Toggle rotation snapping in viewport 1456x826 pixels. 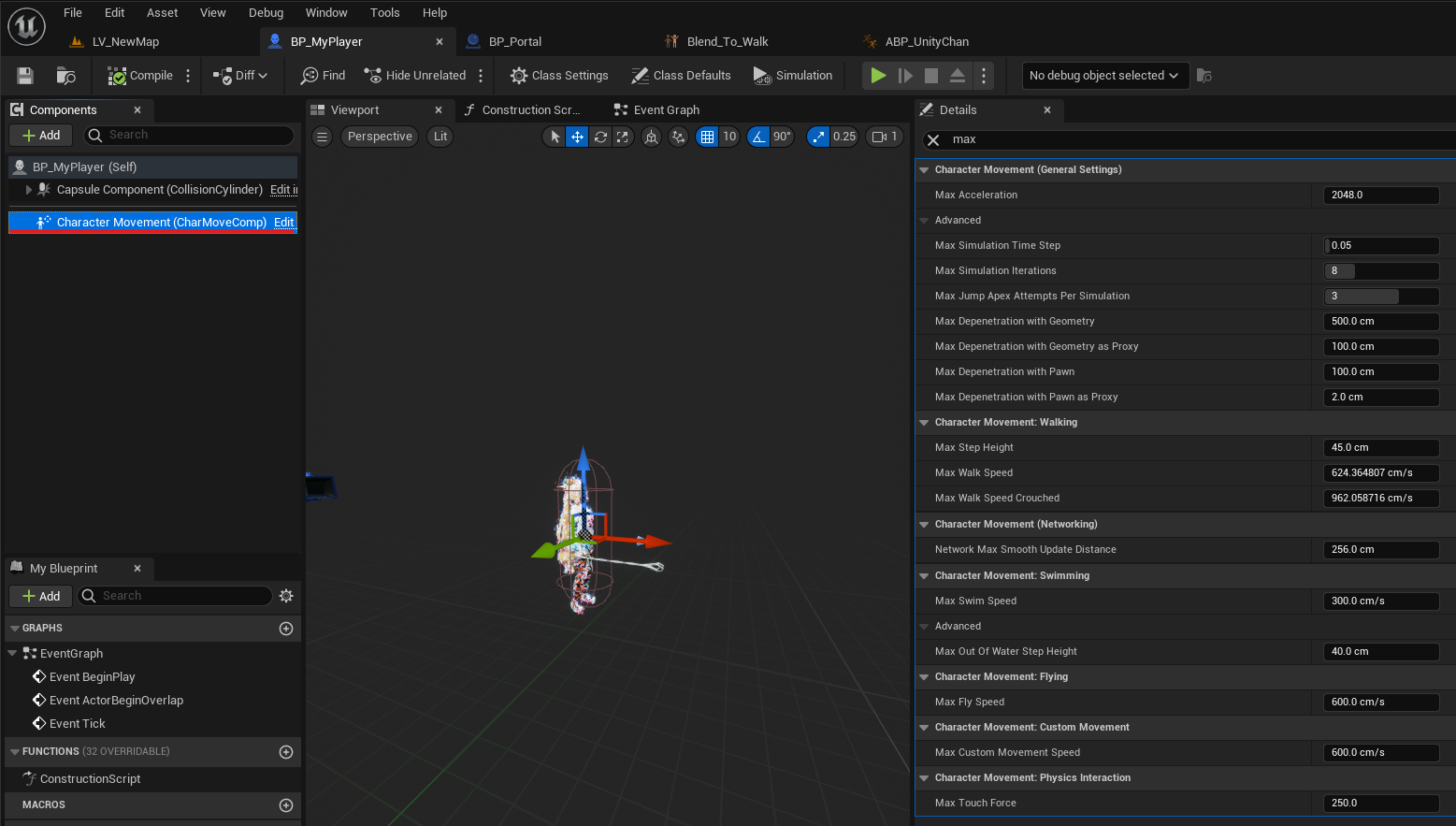(758, 137)
